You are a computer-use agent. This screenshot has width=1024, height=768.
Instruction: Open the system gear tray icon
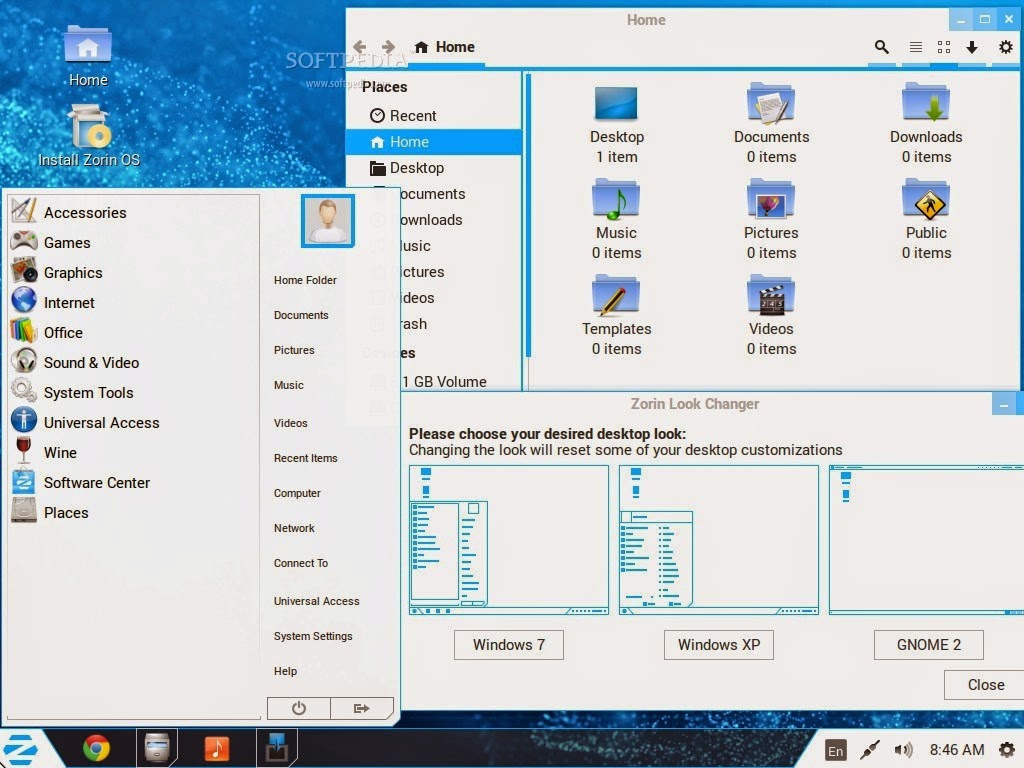[x=1007, y=750]
